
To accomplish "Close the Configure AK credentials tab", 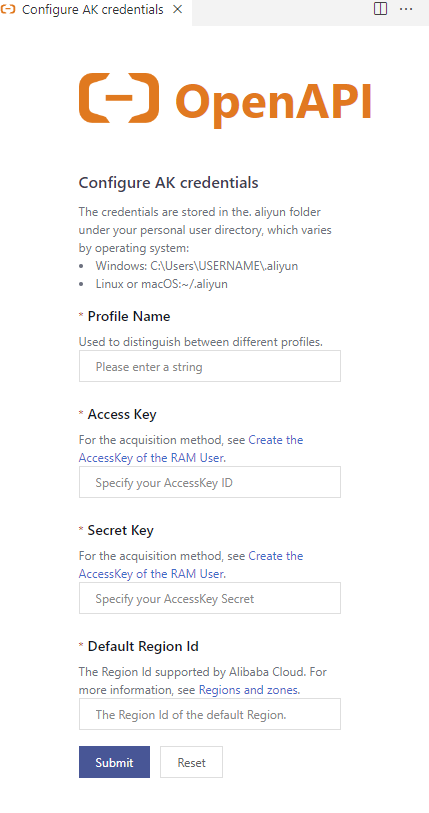I will click(177, 9).
